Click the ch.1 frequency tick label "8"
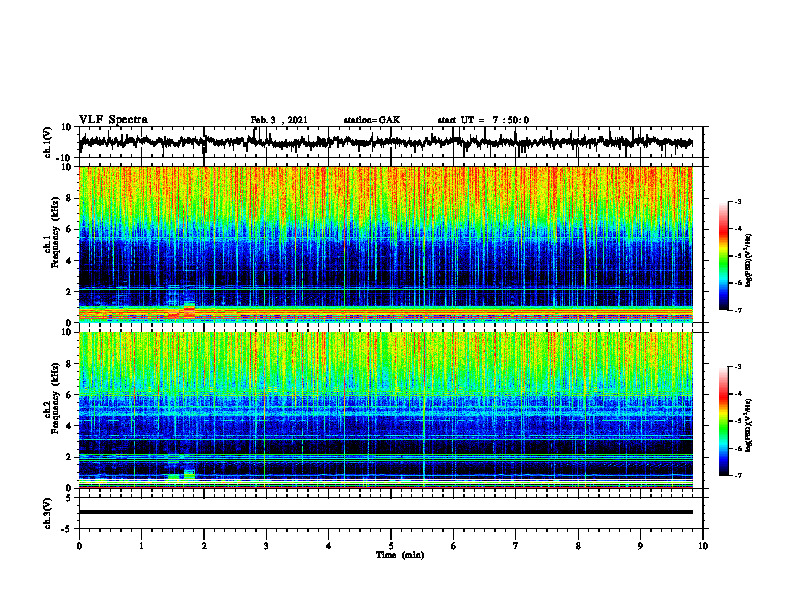This screenshot has height=612, width=792. [69, 198]
